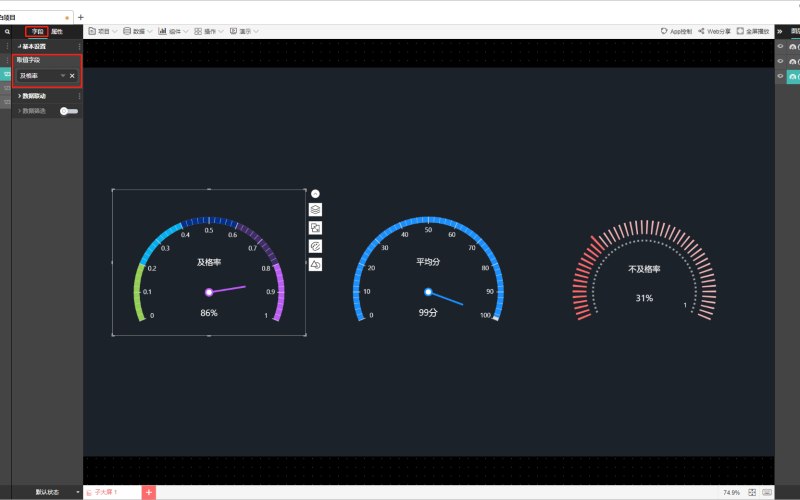Toggle visibility of second layer
The image size is (800, 500).
[x=780, y=61]
